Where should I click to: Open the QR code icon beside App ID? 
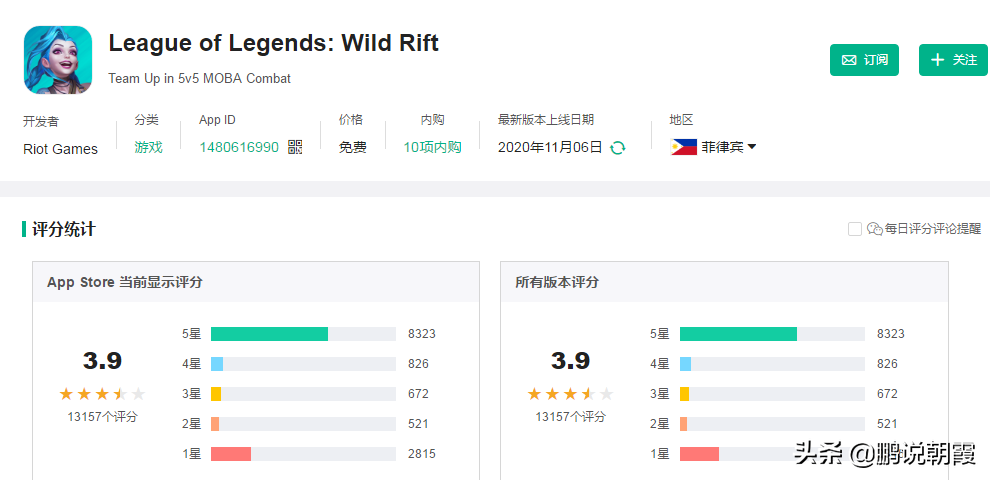tap(295, 147)
